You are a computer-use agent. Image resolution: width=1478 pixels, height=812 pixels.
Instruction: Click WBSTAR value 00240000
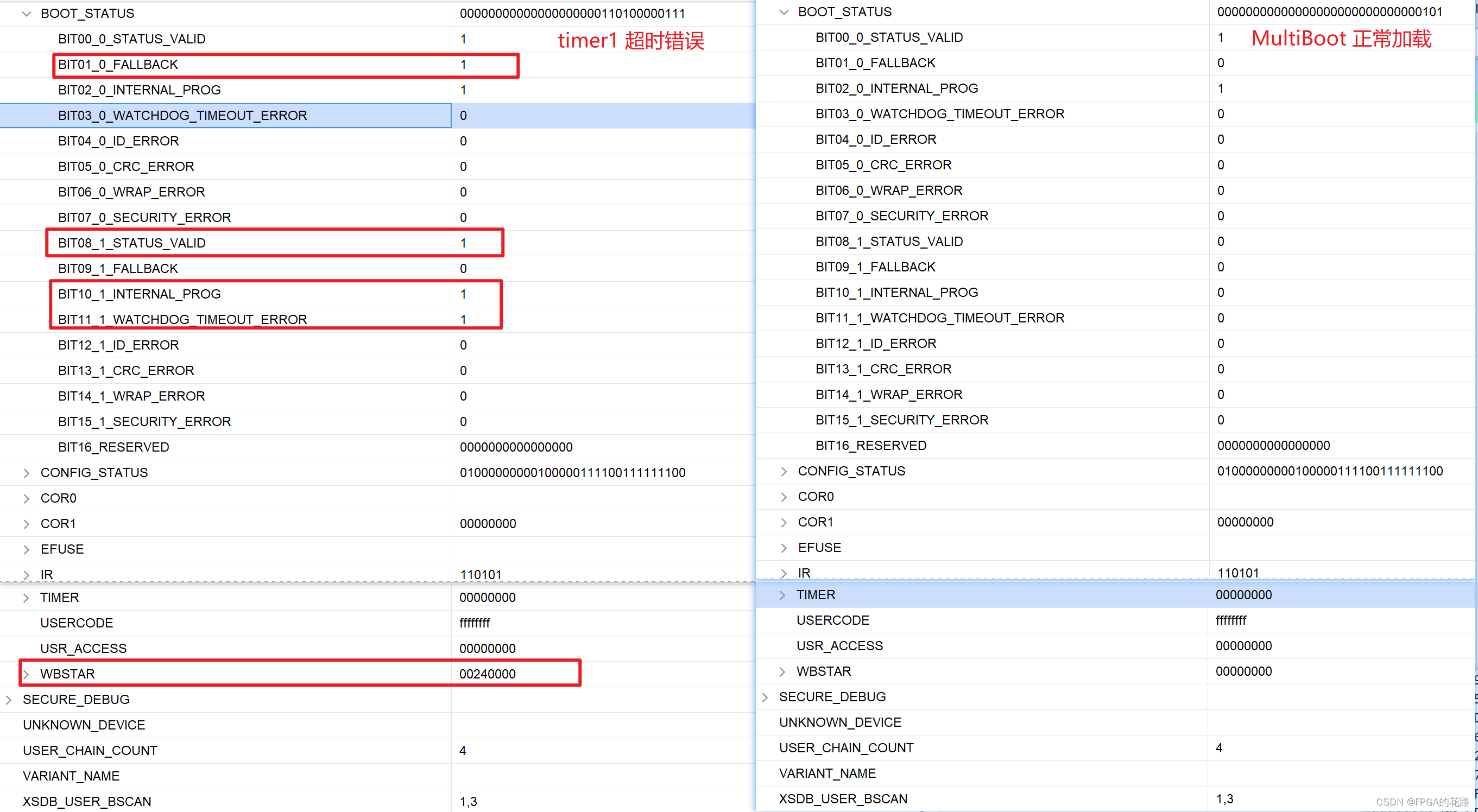[487, 674]
